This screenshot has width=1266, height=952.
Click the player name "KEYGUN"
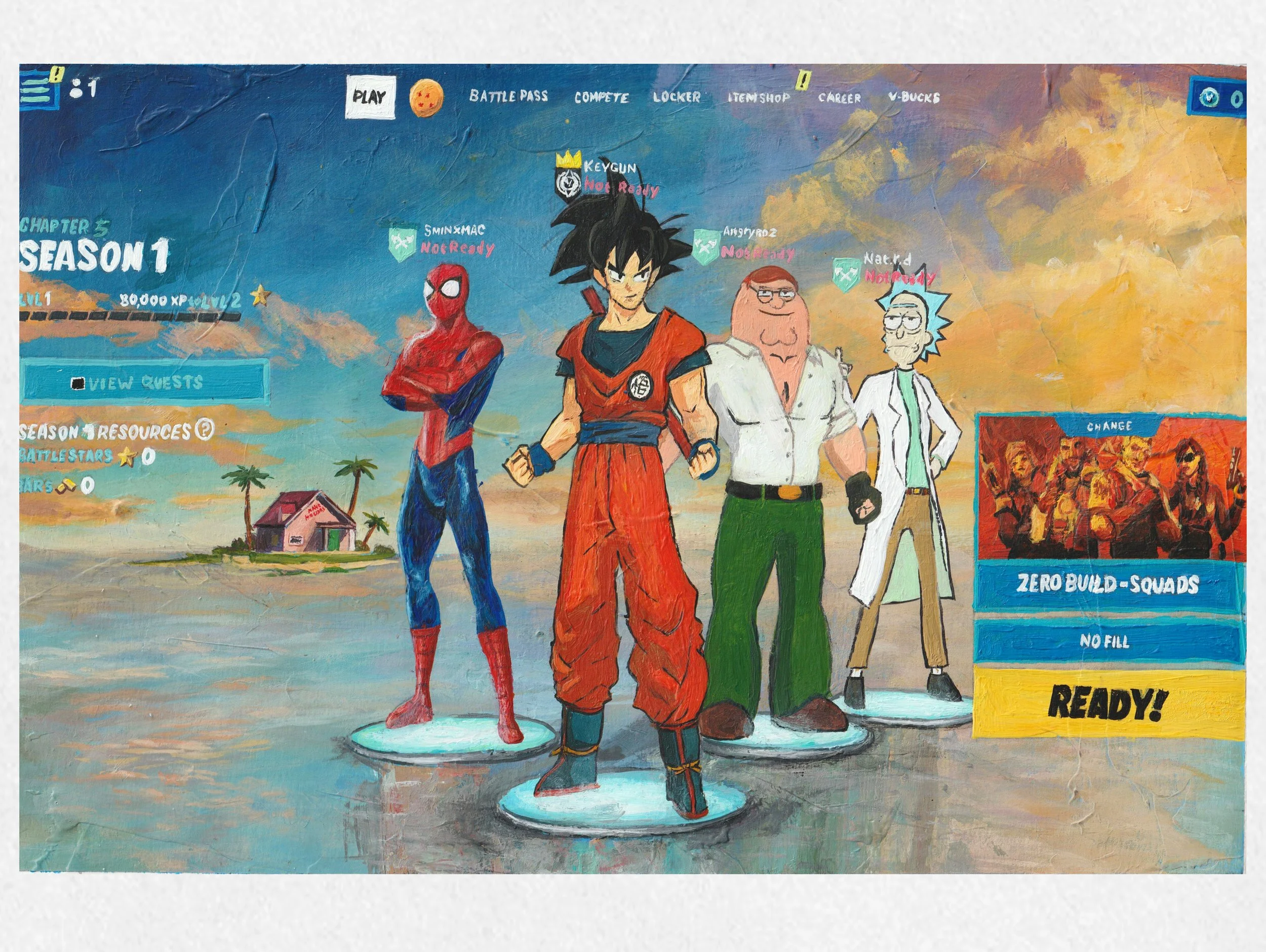click(609, 167)
